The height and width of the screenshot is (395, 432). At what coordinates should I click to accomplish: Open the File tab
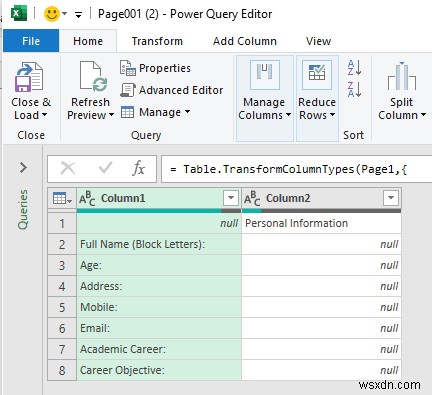point(31,41)
